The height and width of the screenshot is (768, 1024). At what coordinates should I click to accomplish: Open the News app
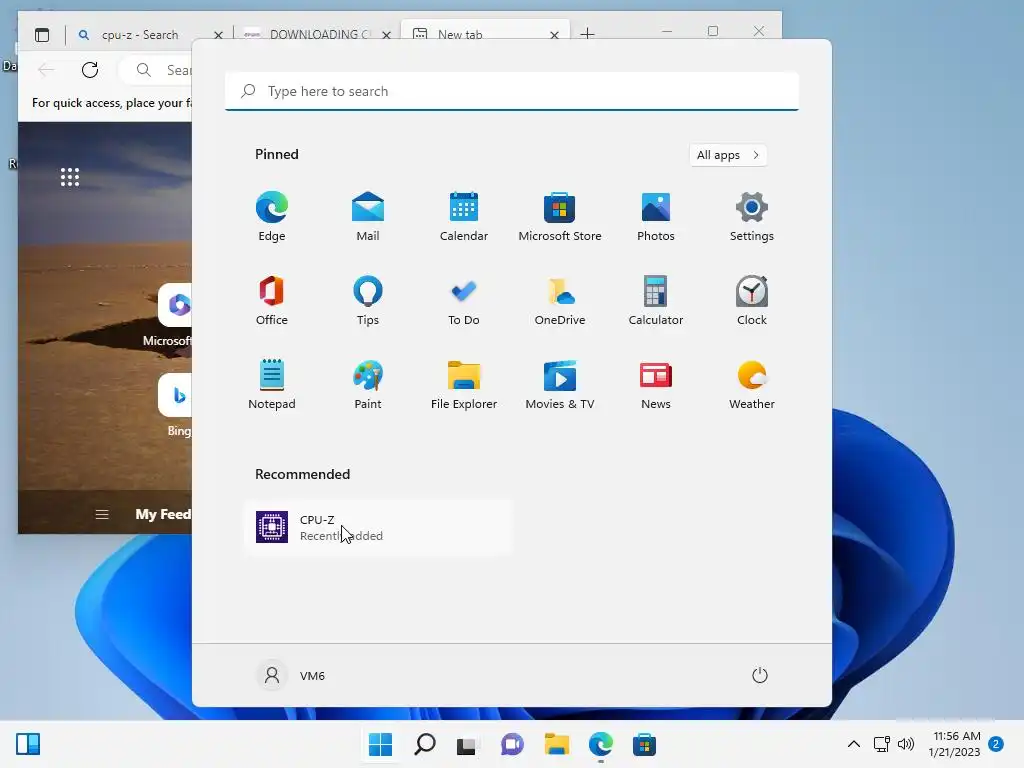point(656,384)
